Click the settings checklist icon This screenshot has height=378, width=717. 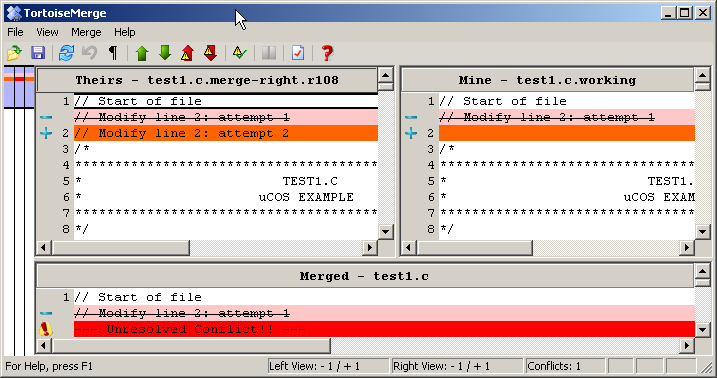(x=298, y=53)
